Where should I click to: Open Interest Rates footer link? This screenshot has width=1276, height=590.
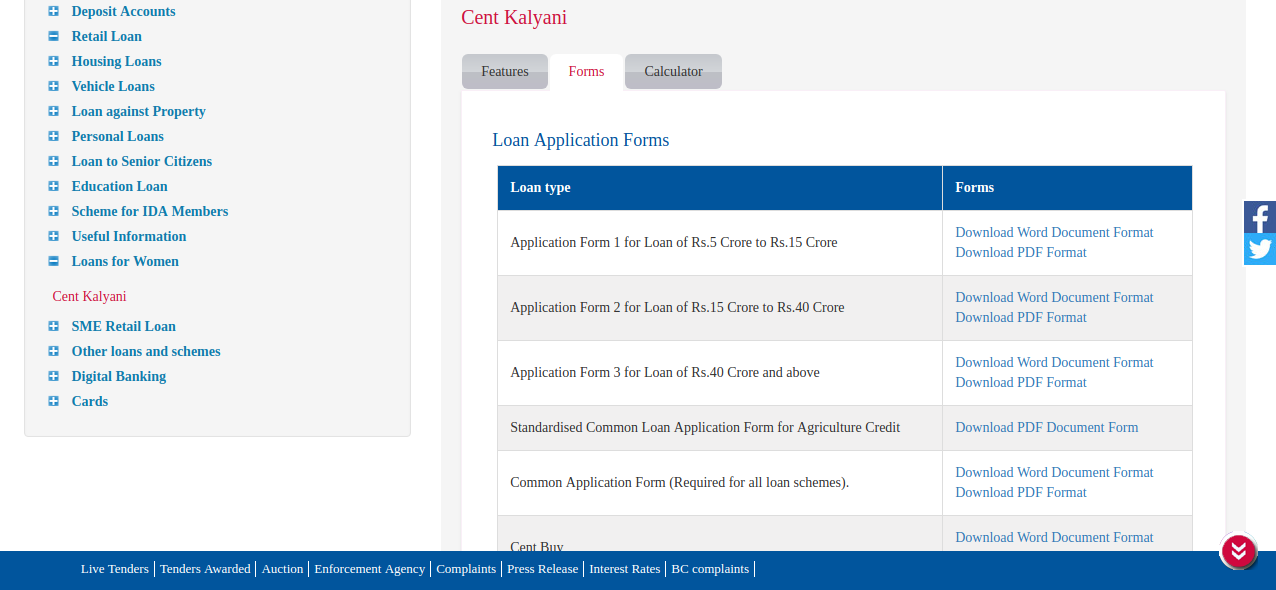tap(624, 569)
